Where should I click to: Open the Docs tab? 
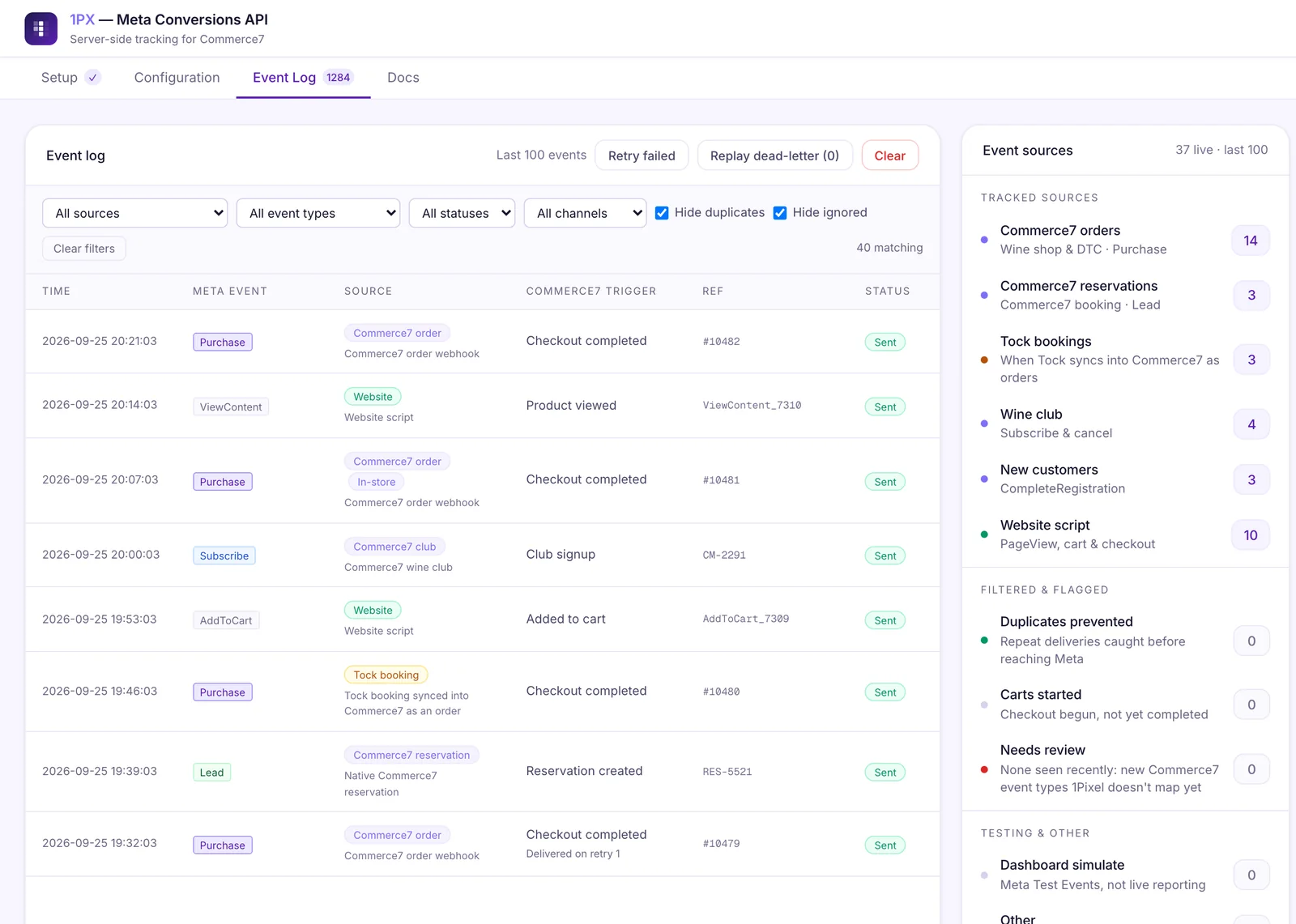[x=403, y=78]
